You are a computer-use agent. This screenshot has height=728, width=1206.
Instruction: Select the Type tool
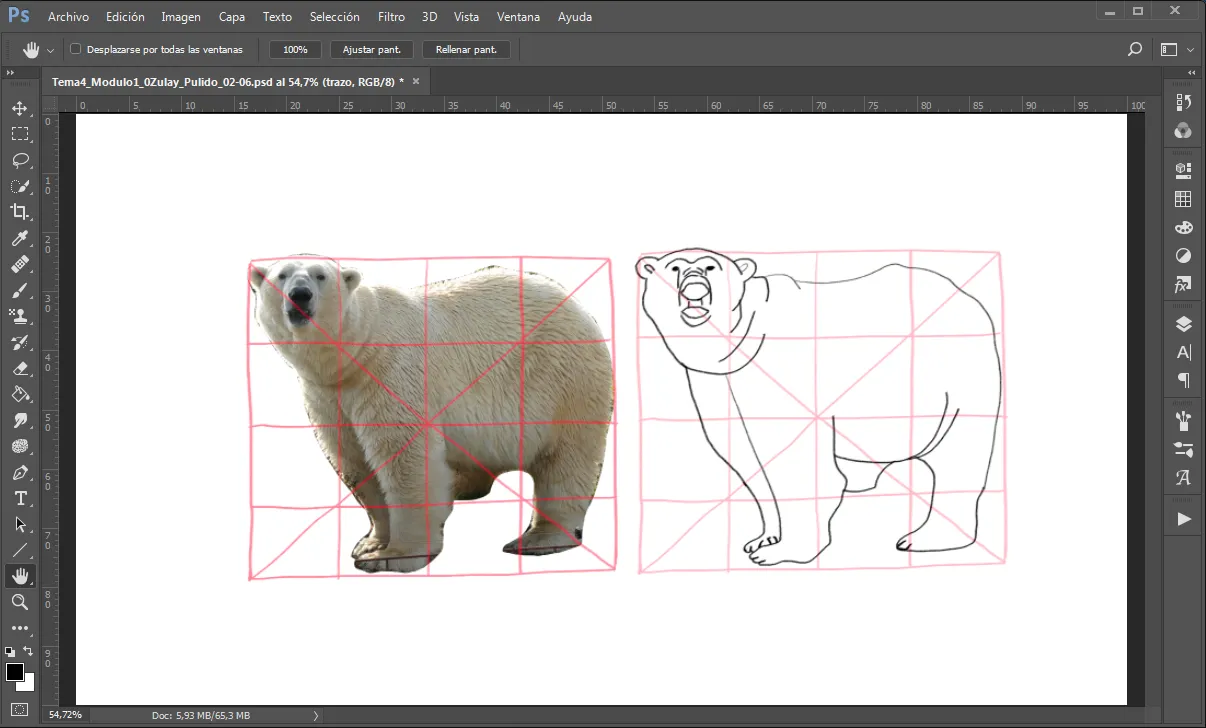(19, 498)
